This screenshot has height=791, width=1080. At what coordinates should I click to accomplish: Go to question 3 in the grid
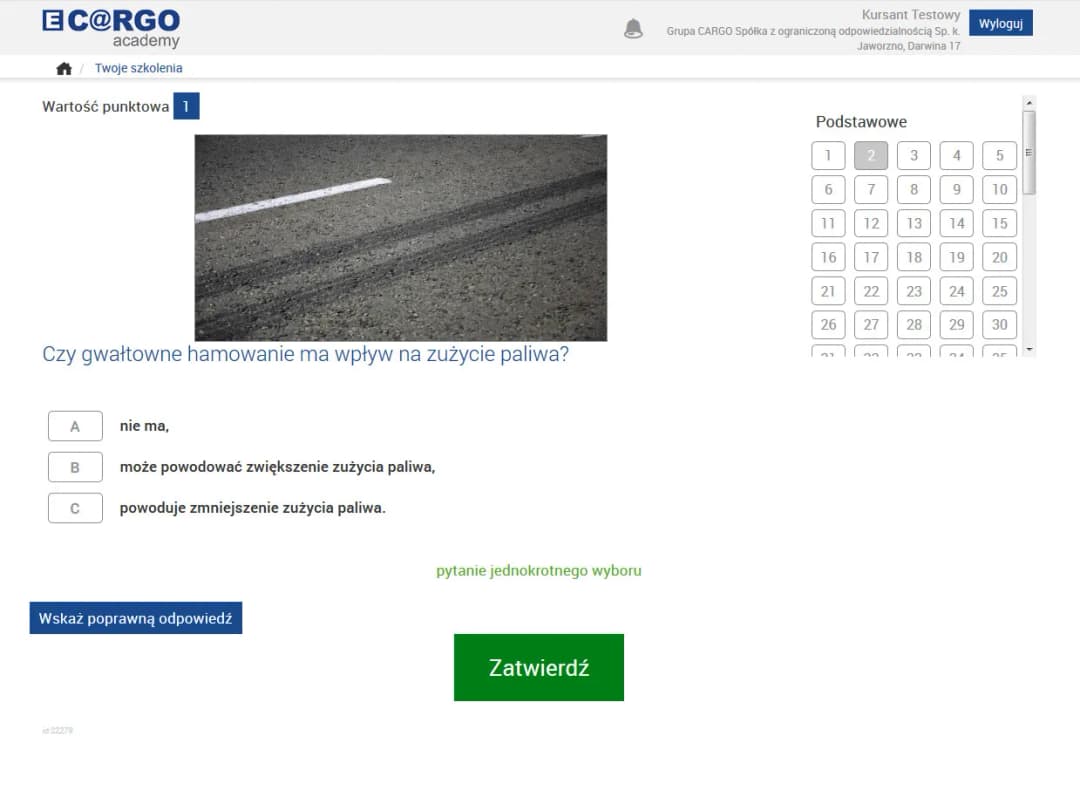[914, 156]
